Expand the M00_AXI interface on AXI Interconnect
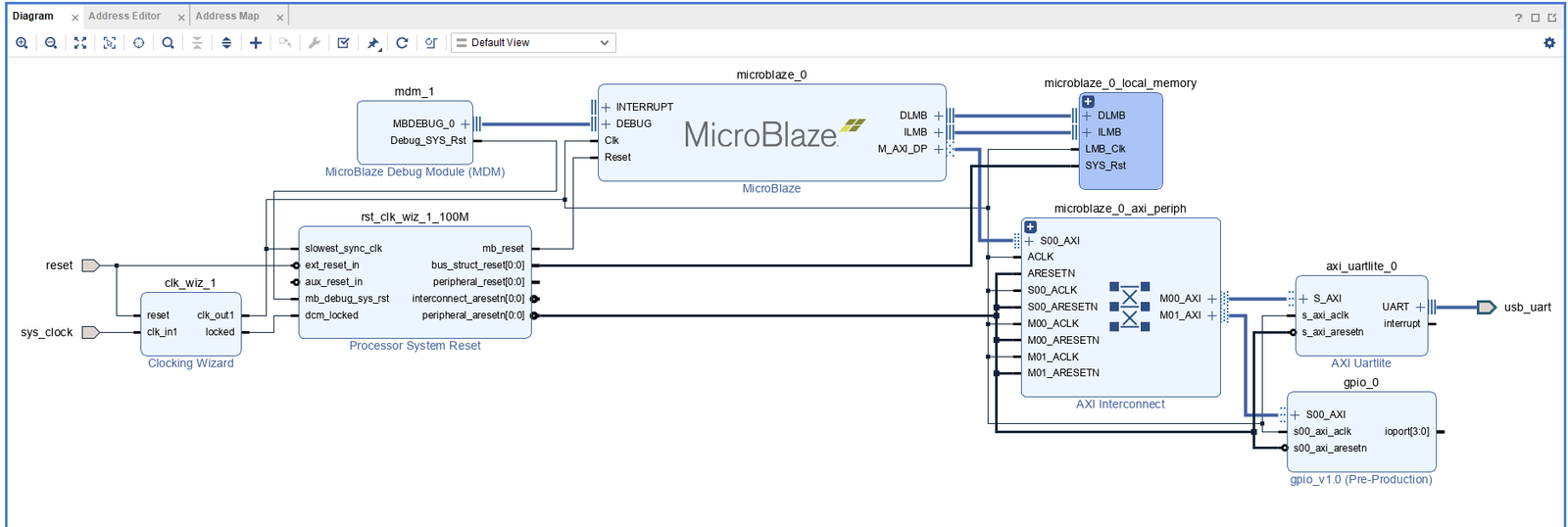The height and width of the screenshot is (527, 1568). [1212, 299]
